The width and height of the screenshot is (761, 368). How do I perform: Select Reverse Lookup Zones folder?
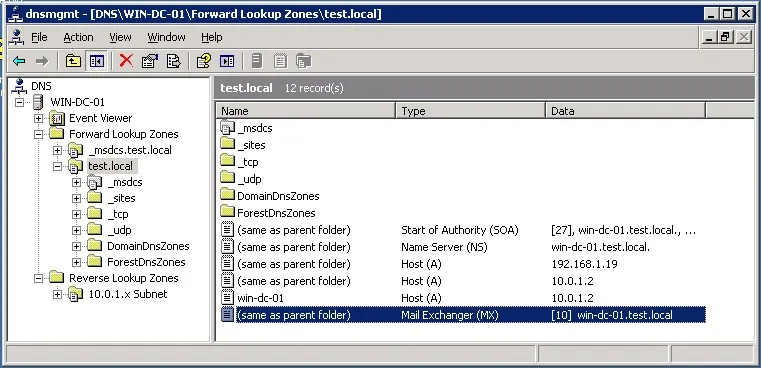(x=124, y=278)
